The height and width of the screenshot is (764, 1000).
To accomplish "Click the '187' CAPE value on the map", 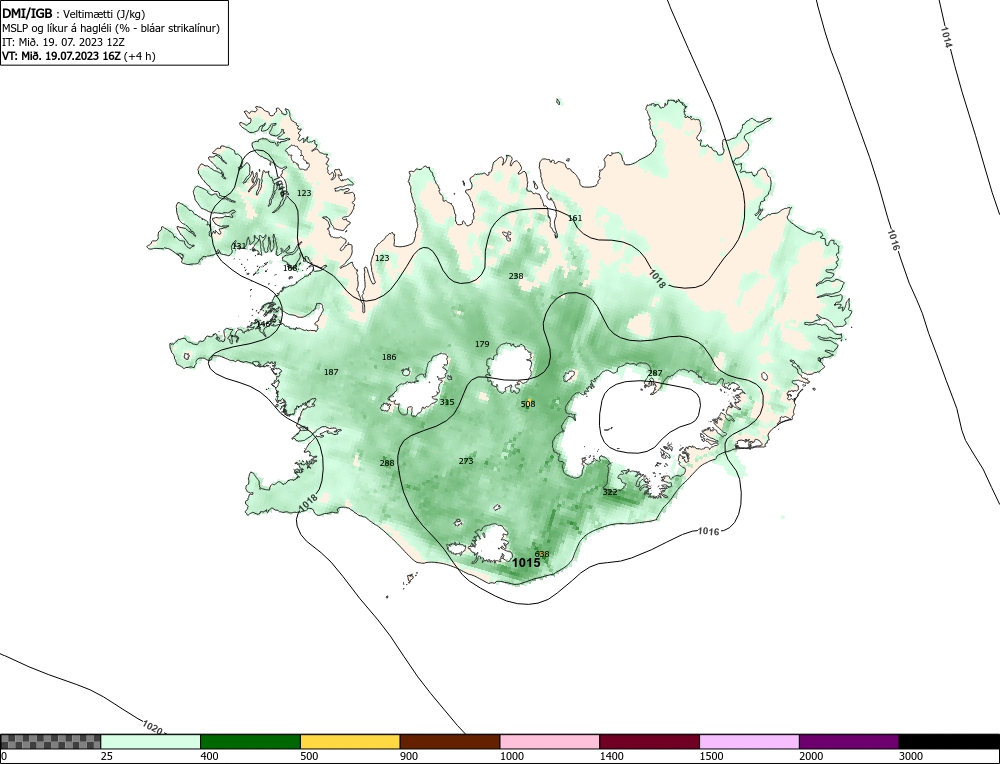I will pos(331,372).
